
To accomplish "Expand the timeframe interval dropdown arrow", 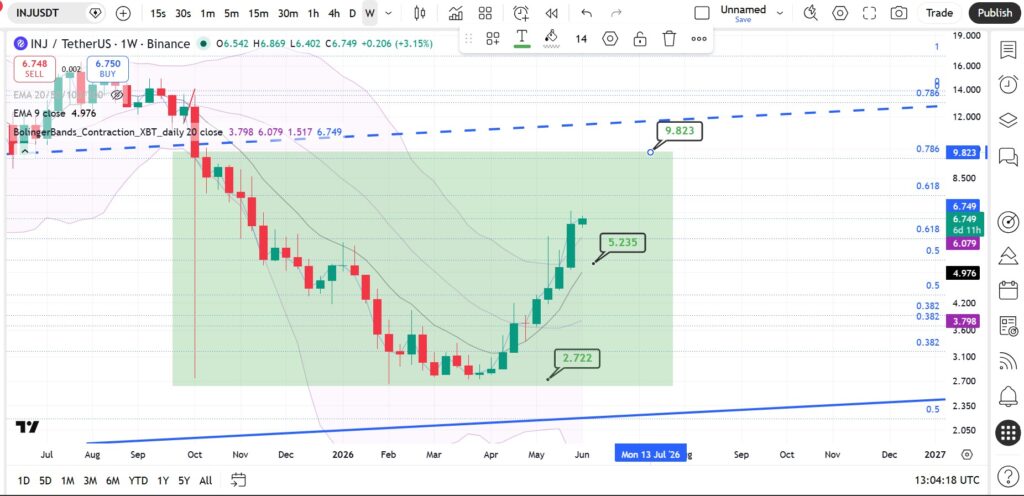I will [389, 13].
